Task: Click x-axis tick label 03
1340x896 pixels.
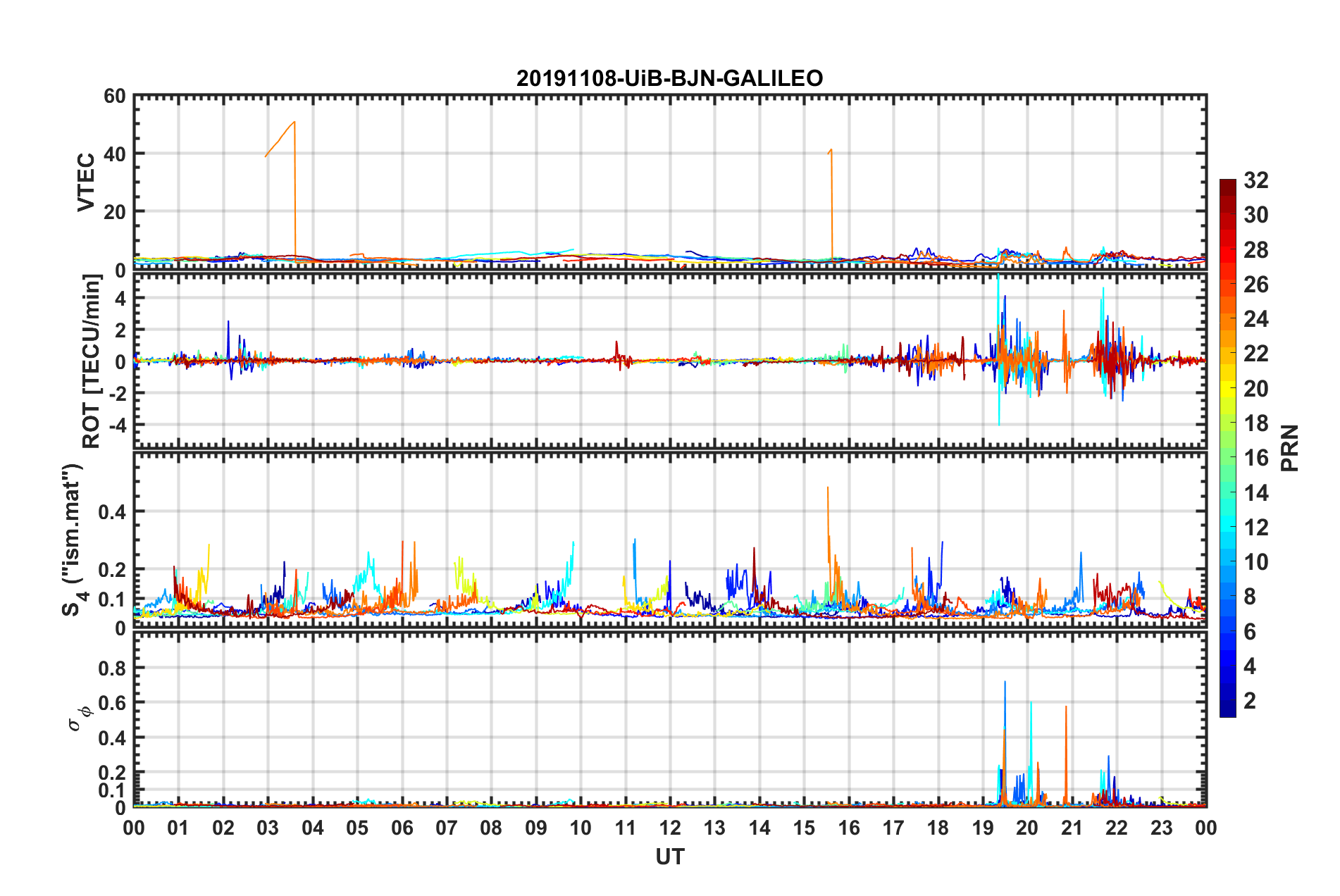Action: (268, 828)
